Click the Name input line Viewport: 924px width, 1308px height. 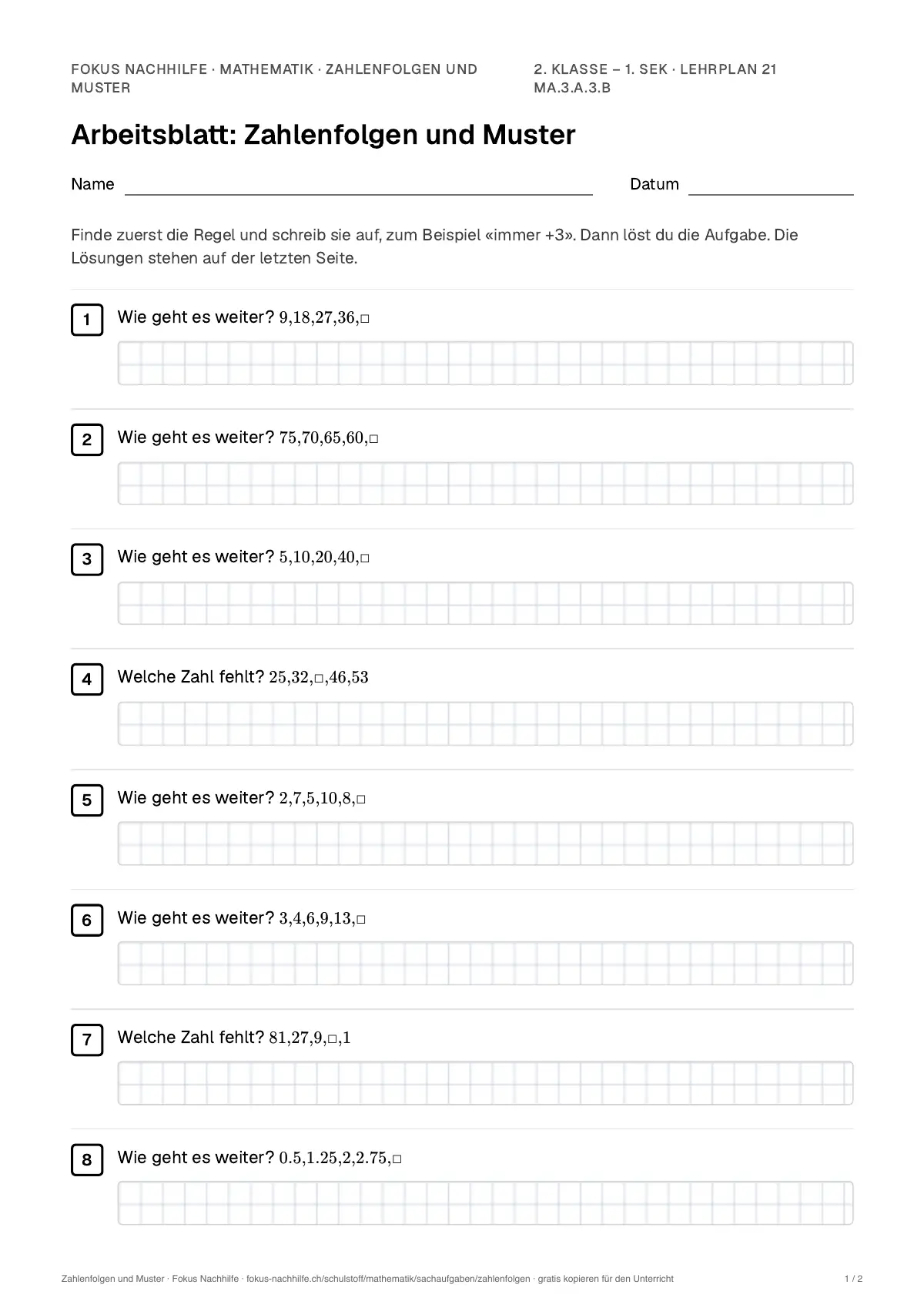(359, 189)
